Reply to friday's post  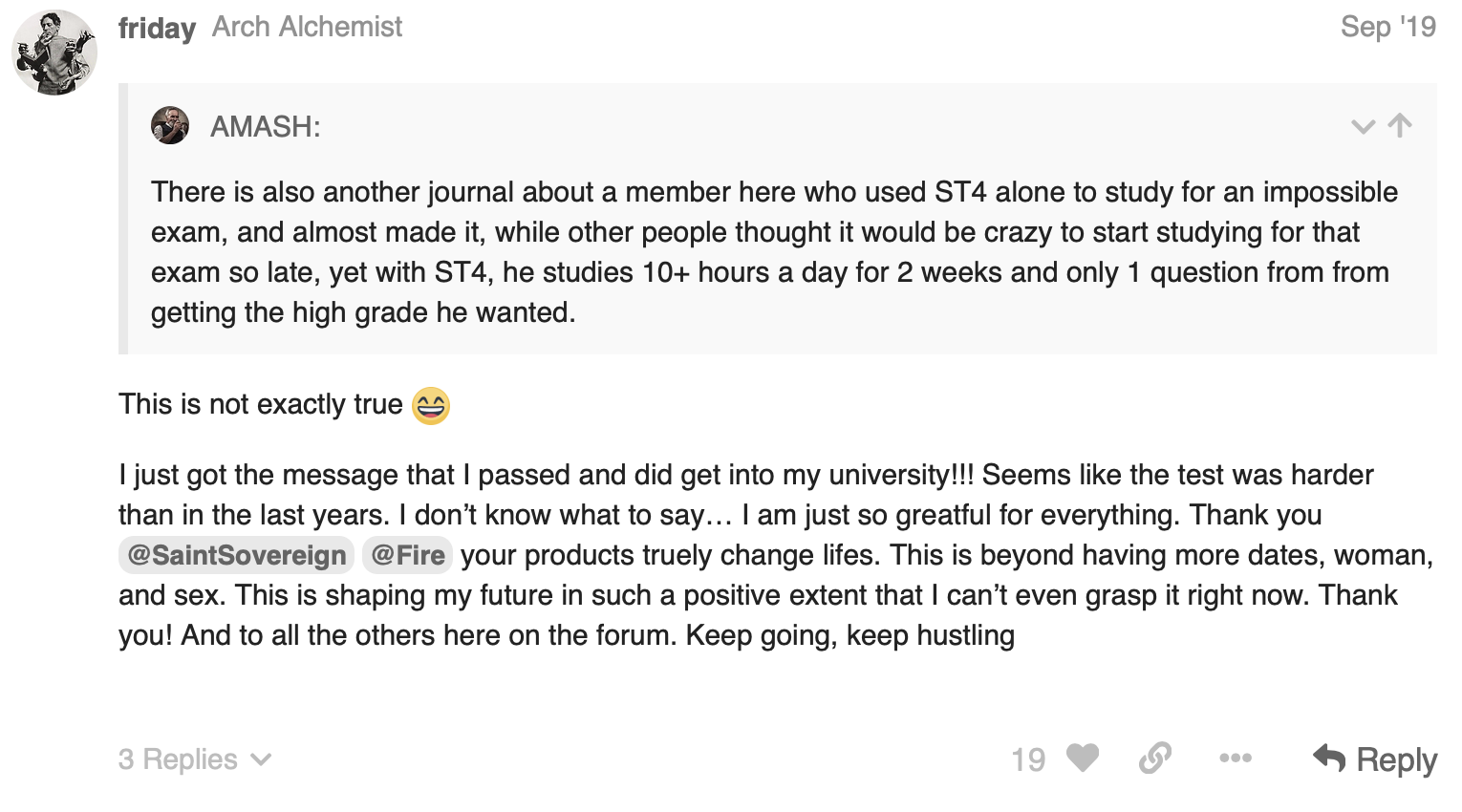click(1375, 759)
